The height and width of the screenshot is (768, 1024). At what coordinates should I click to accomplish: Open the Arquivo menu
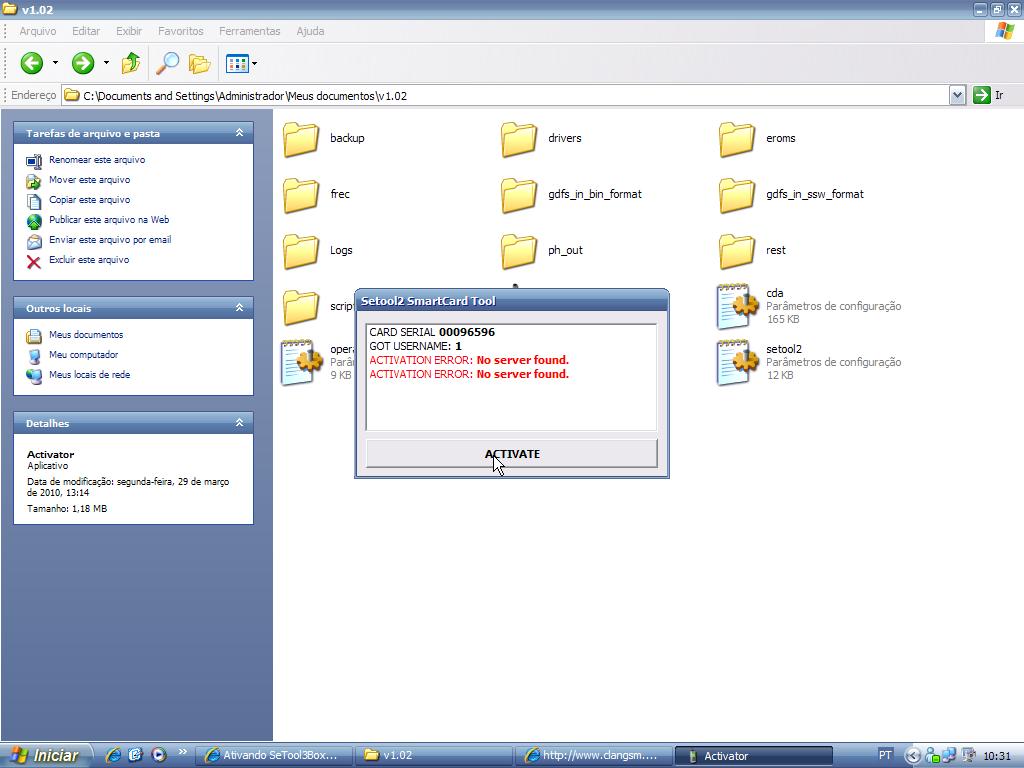(x=38, y=31)
